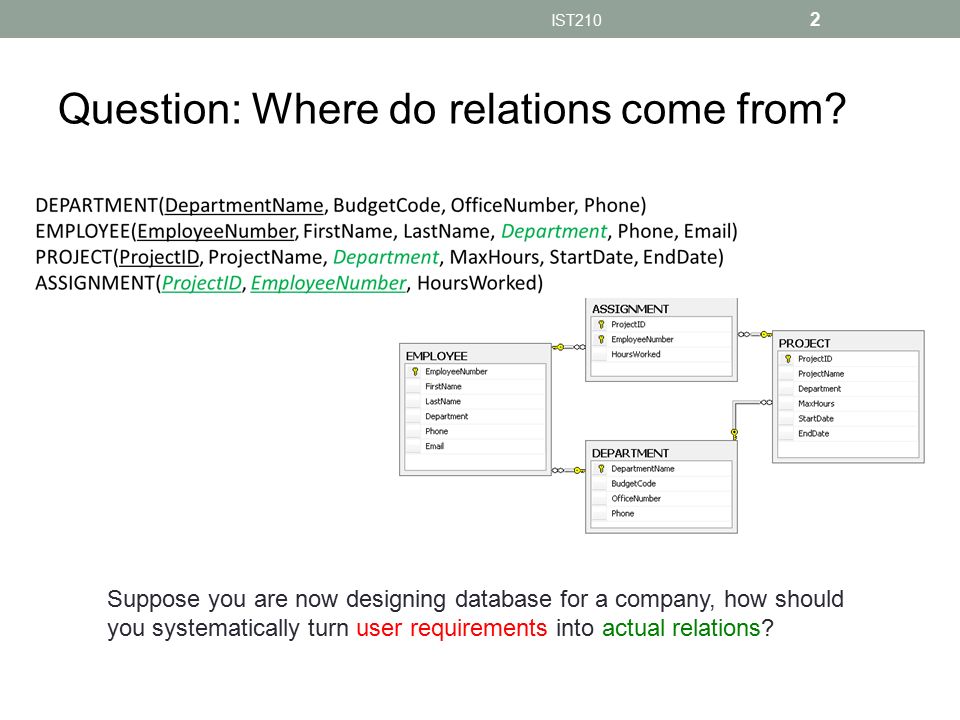The width and height of the screenshot is (960, 720).
Task: Click the slide title 'Where do relations come from?'
Action: click(549, 109)
